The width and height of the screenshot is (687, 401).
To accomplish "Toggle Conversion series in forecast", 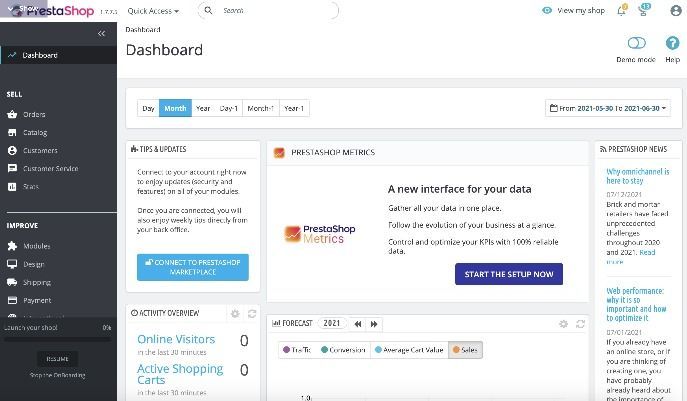I will pyautogui.click(x=343, y=350).
